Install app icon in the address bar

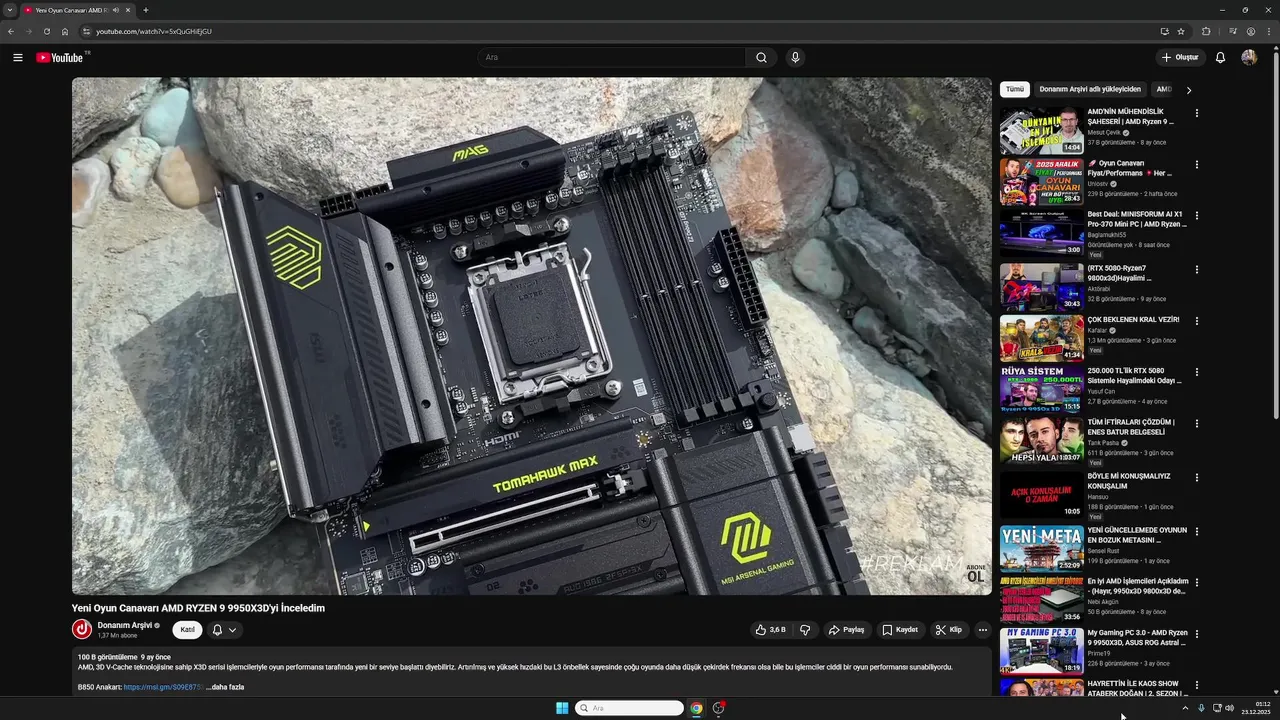click(x=1164, y=31)
